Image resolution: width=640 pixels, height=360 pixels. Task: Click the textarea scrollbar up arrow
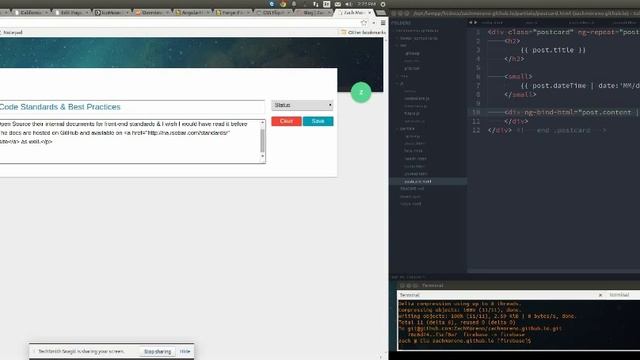coord(262,122)
